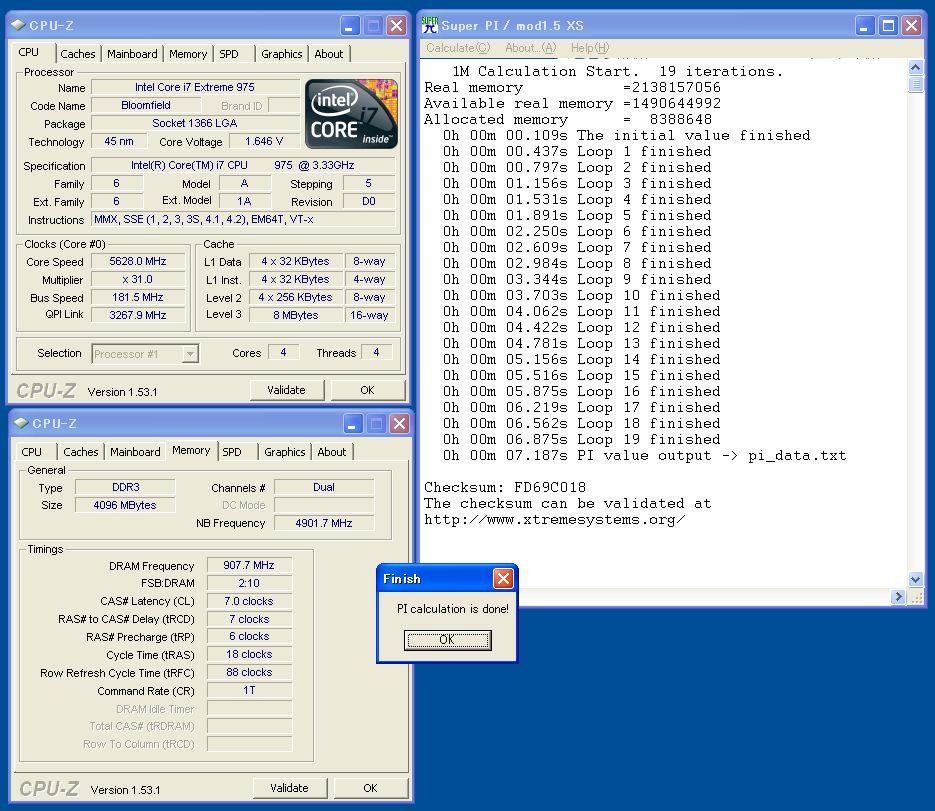Click the Super PI scrollbar down arrow

coord(915,579)
